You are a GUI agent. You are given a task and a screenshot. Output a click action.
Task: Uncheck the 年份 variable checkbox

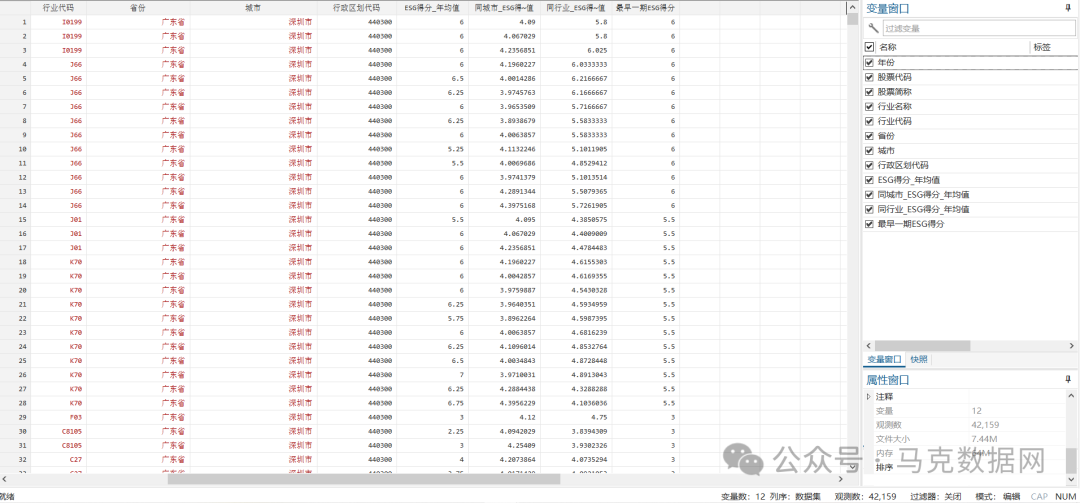[869, 62]
